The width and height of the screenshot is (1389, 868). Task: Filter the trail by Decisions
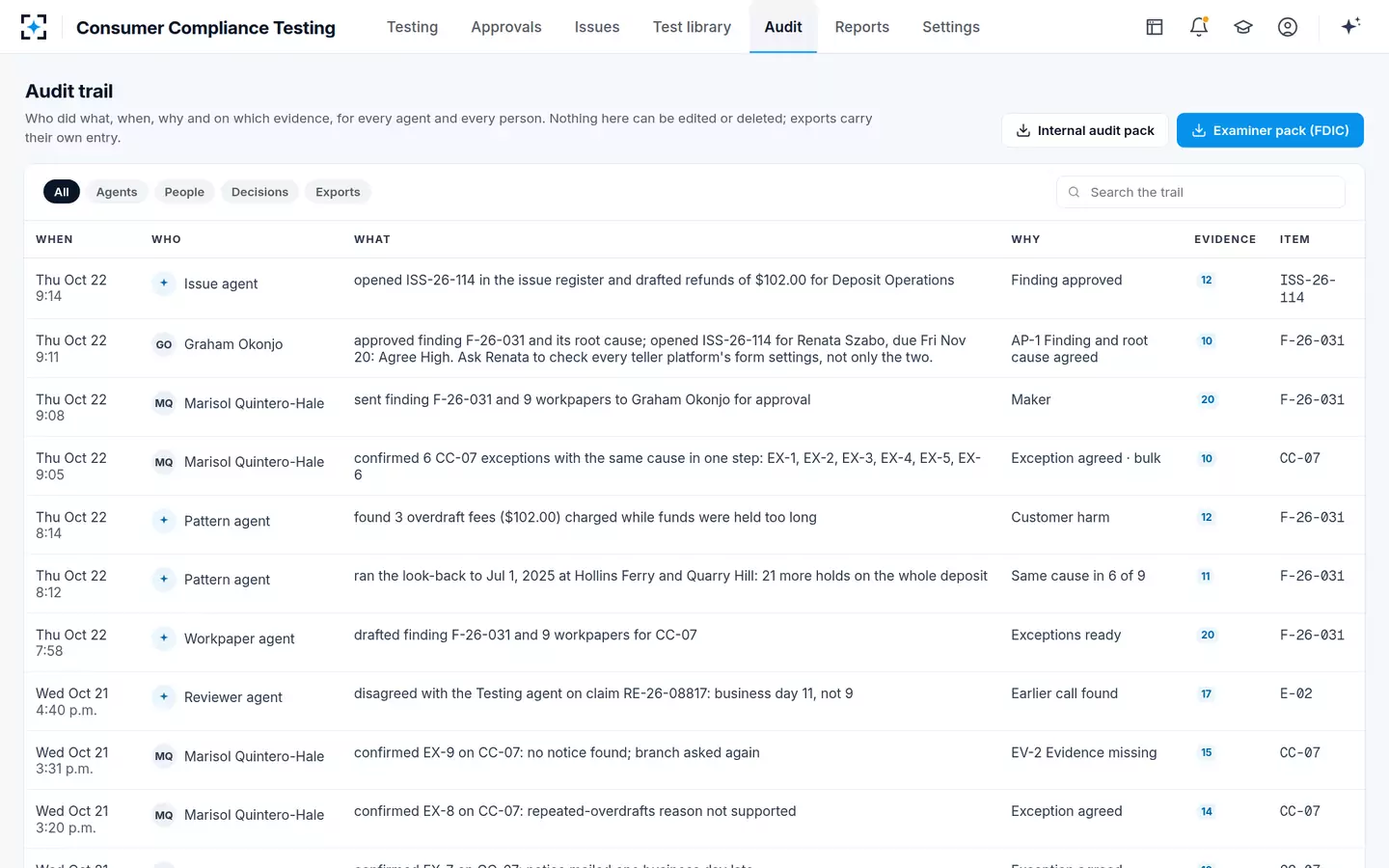[x=259, y=192]
